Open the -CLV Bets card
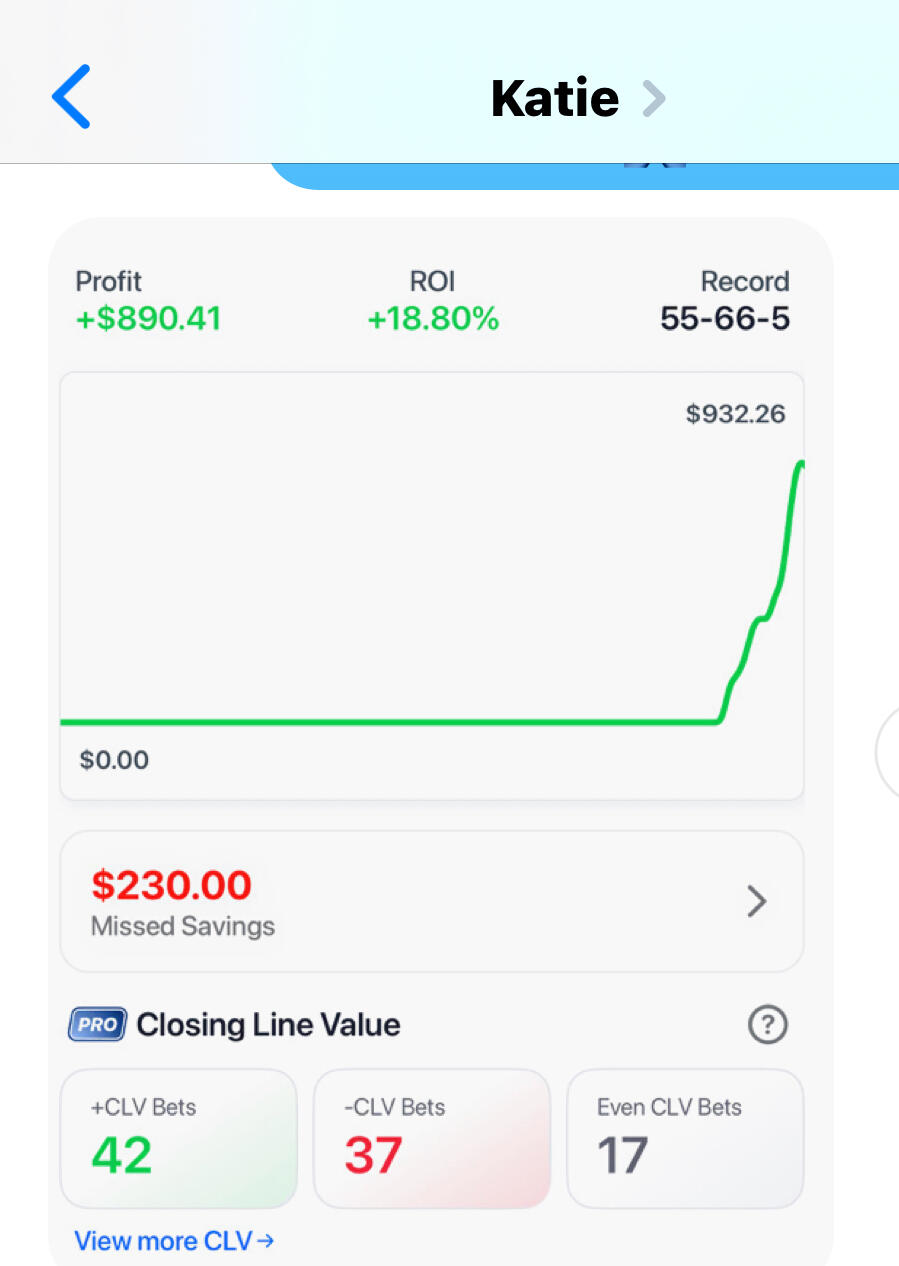This screenshot has height=1266, width=899. (432, 1138)
